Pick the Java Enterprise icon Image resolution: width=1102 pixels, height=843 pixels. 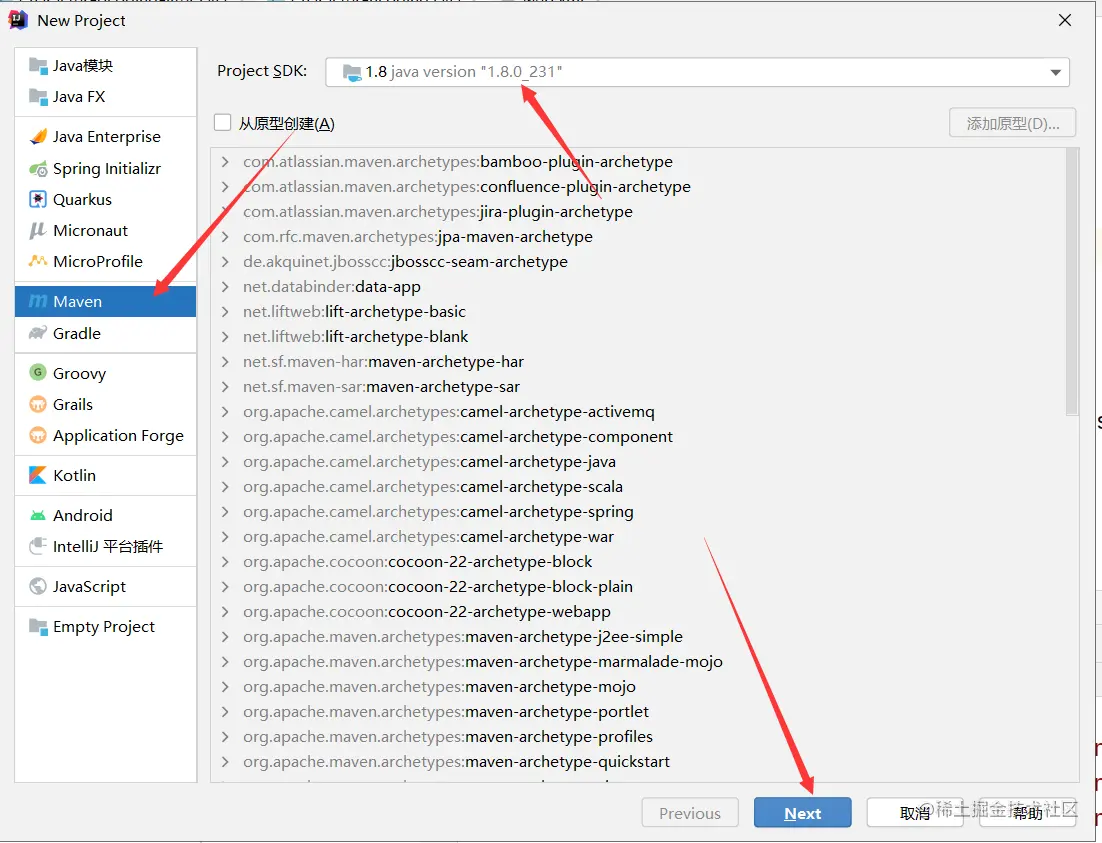[38, 136]
